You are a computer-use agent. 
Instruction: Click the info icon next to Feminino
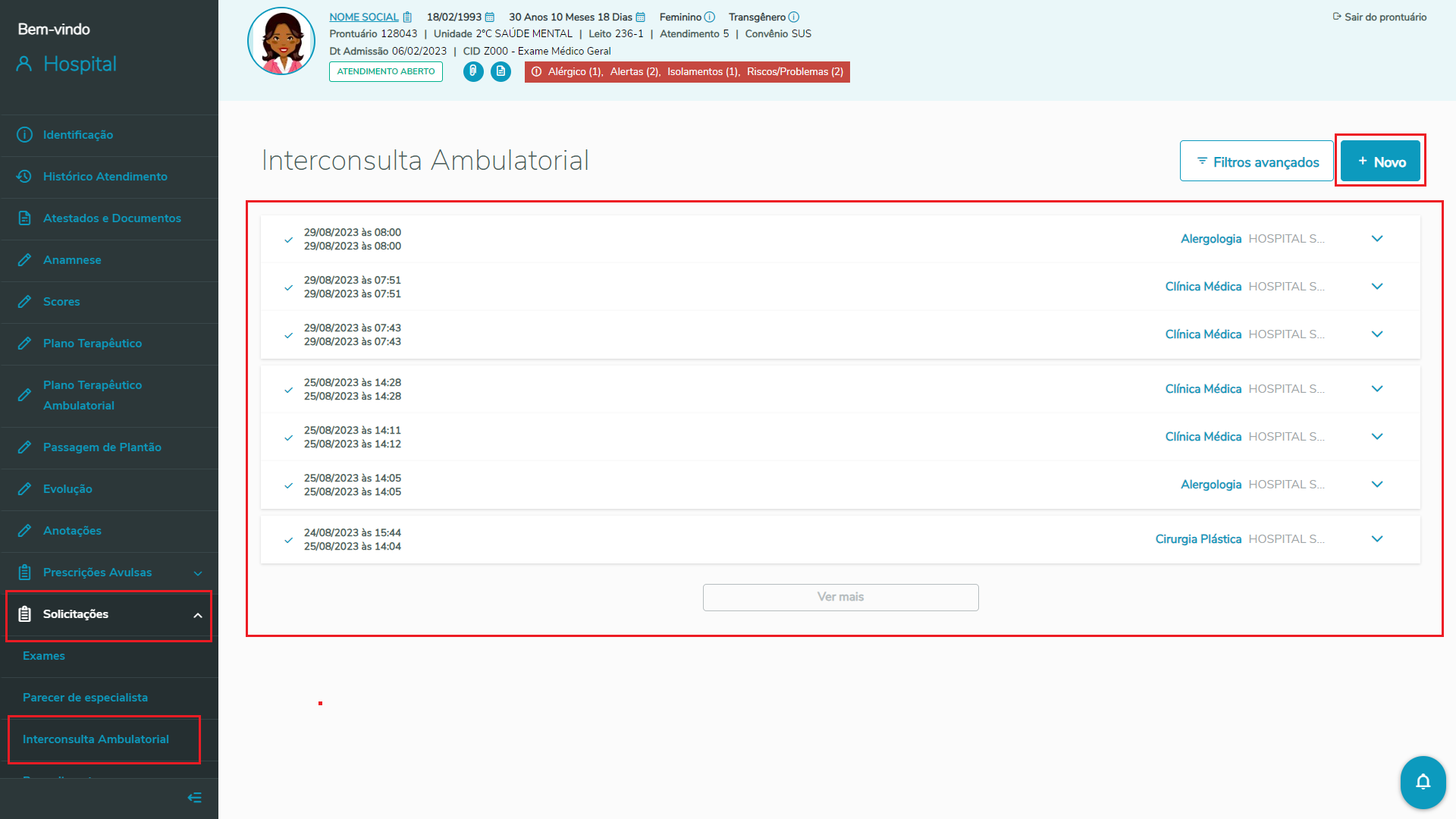click(710, 17)
